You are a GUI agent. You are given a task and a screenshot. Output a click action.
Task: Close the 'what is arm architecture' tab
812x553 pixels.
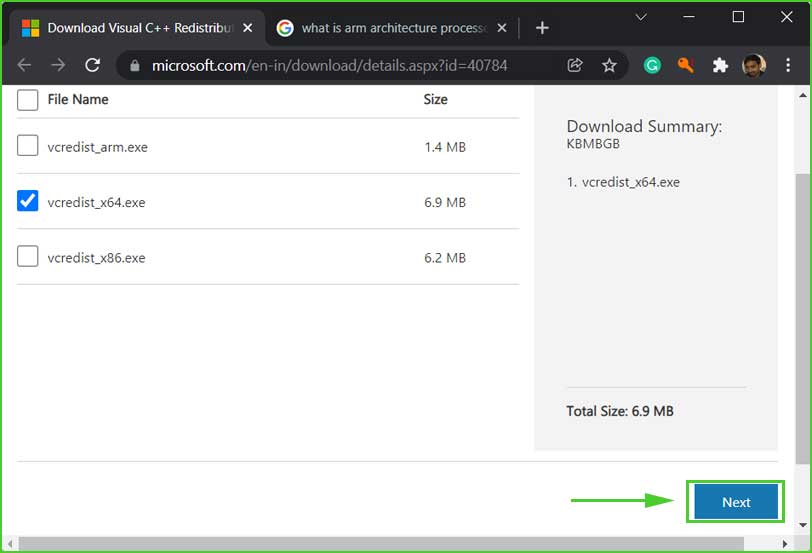click(502, 28)
